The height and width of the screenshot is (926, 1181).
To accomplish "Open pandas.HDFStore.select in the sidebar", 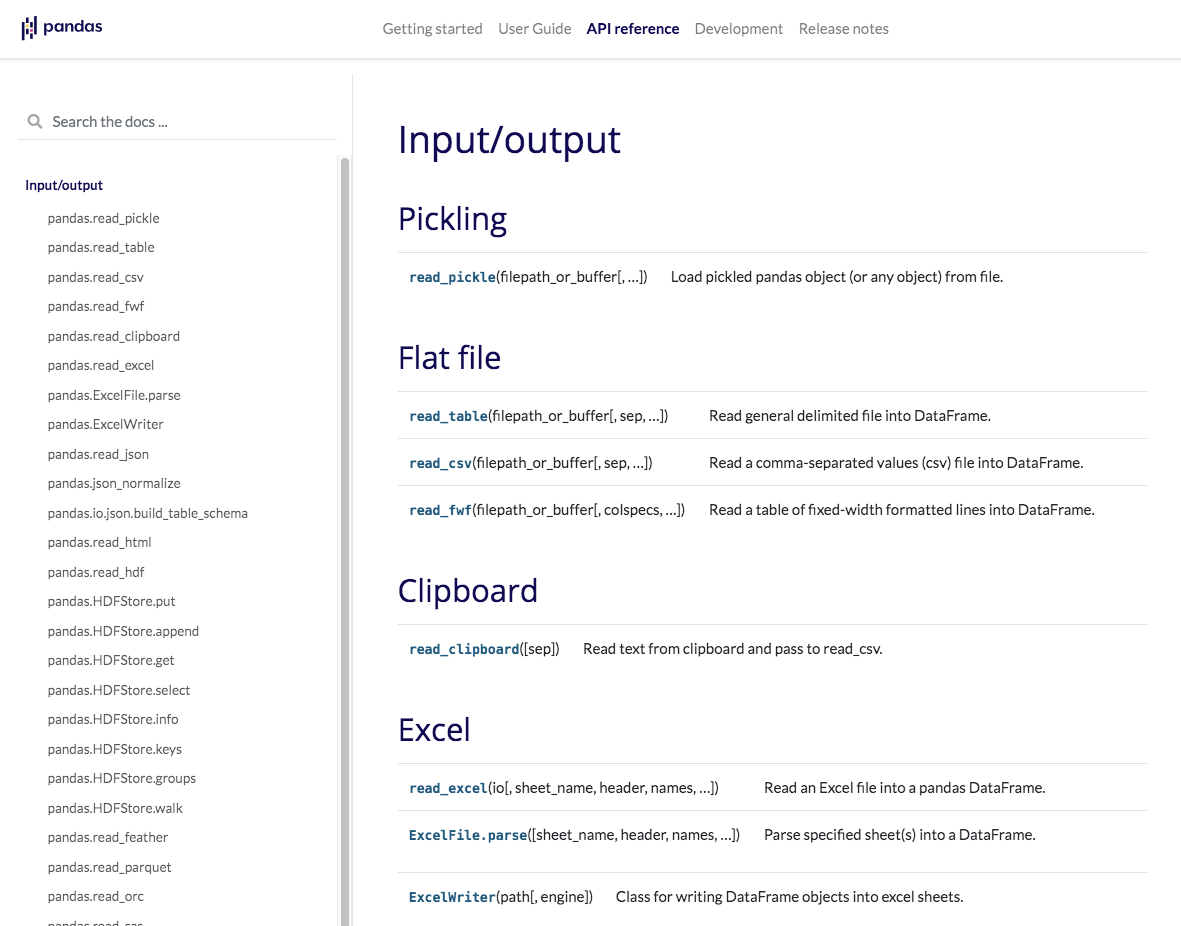I will (119, 690).
